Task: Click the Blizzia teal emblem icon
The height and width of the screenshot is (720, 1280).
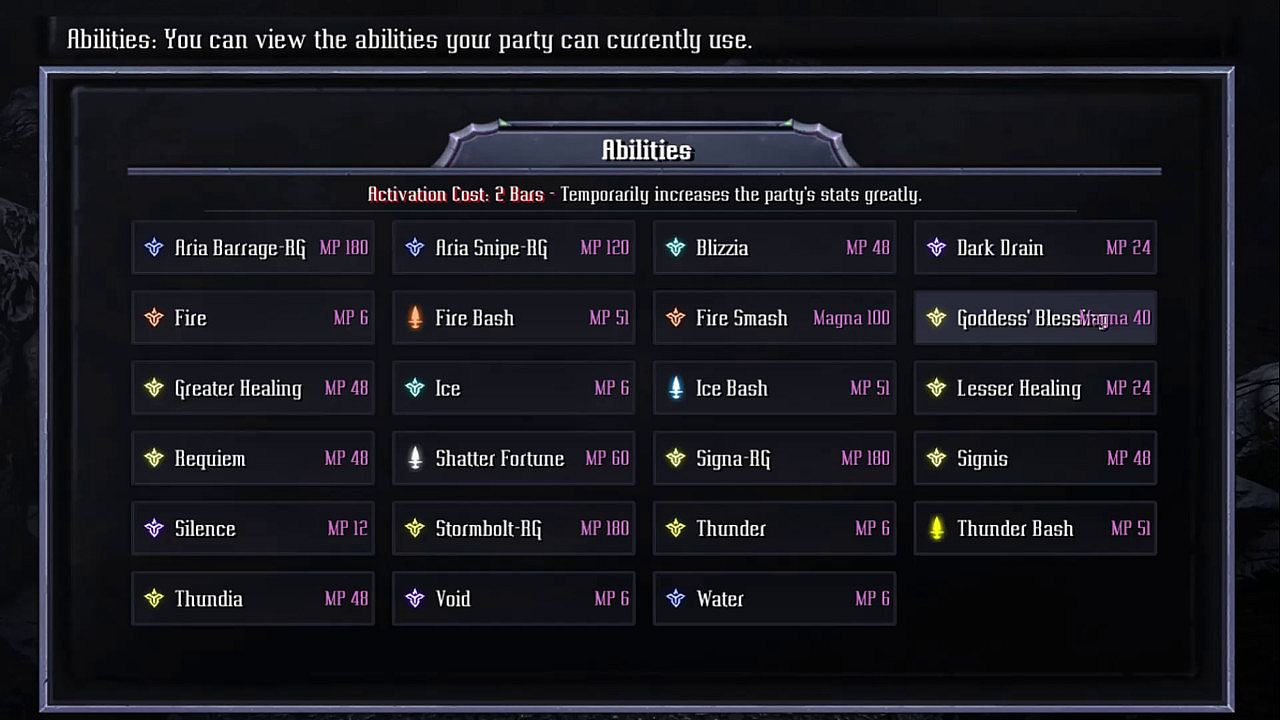Action: (x=676, y=248)
